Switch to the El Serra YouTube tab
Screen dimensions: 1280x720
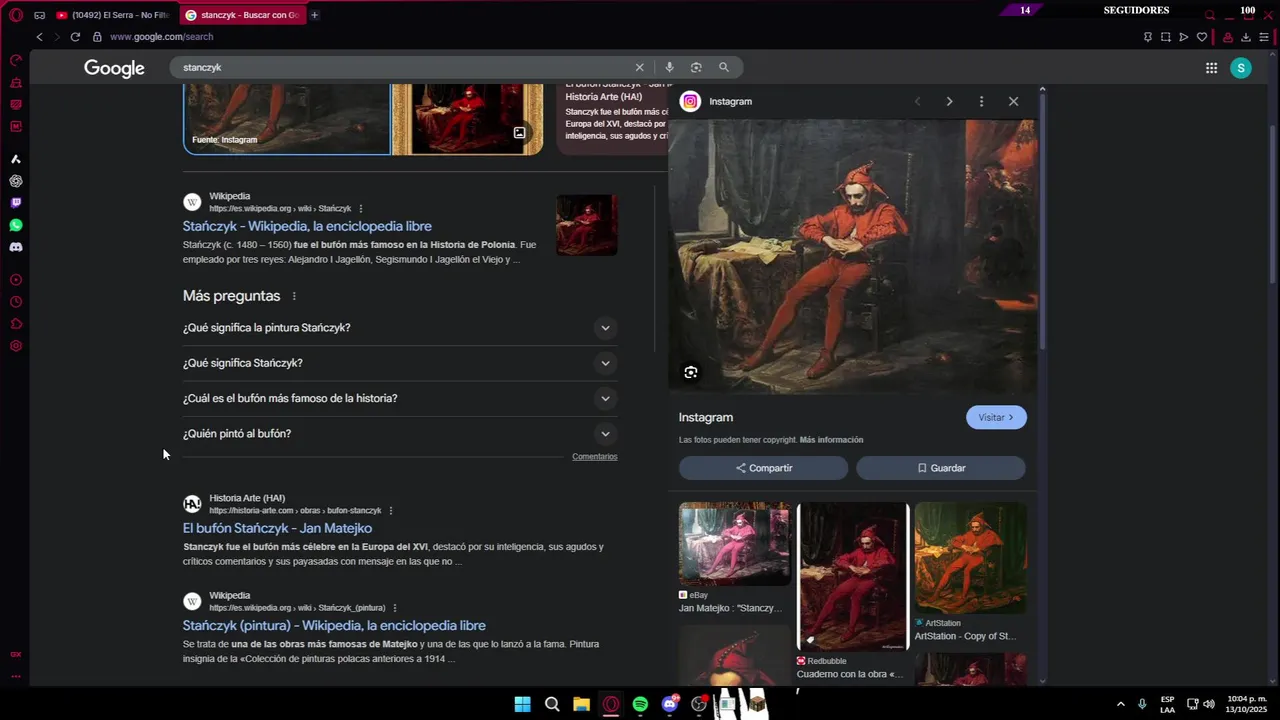(113, 15)
